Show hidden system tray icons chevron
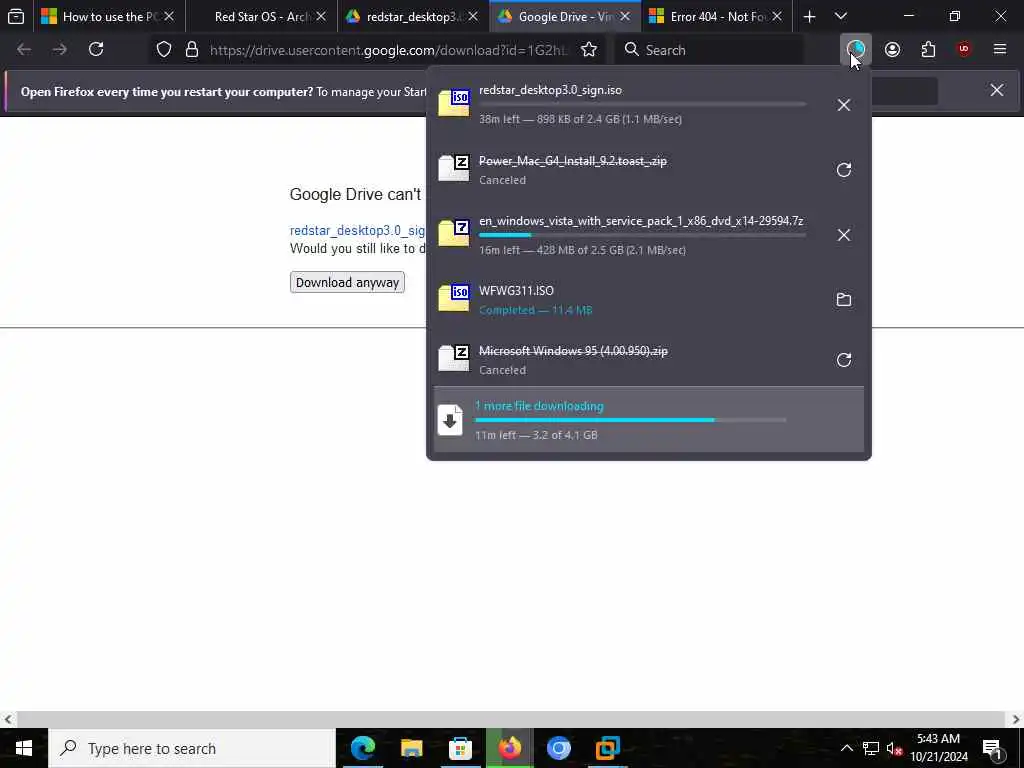1024x768 pixels. coord(846,748)
